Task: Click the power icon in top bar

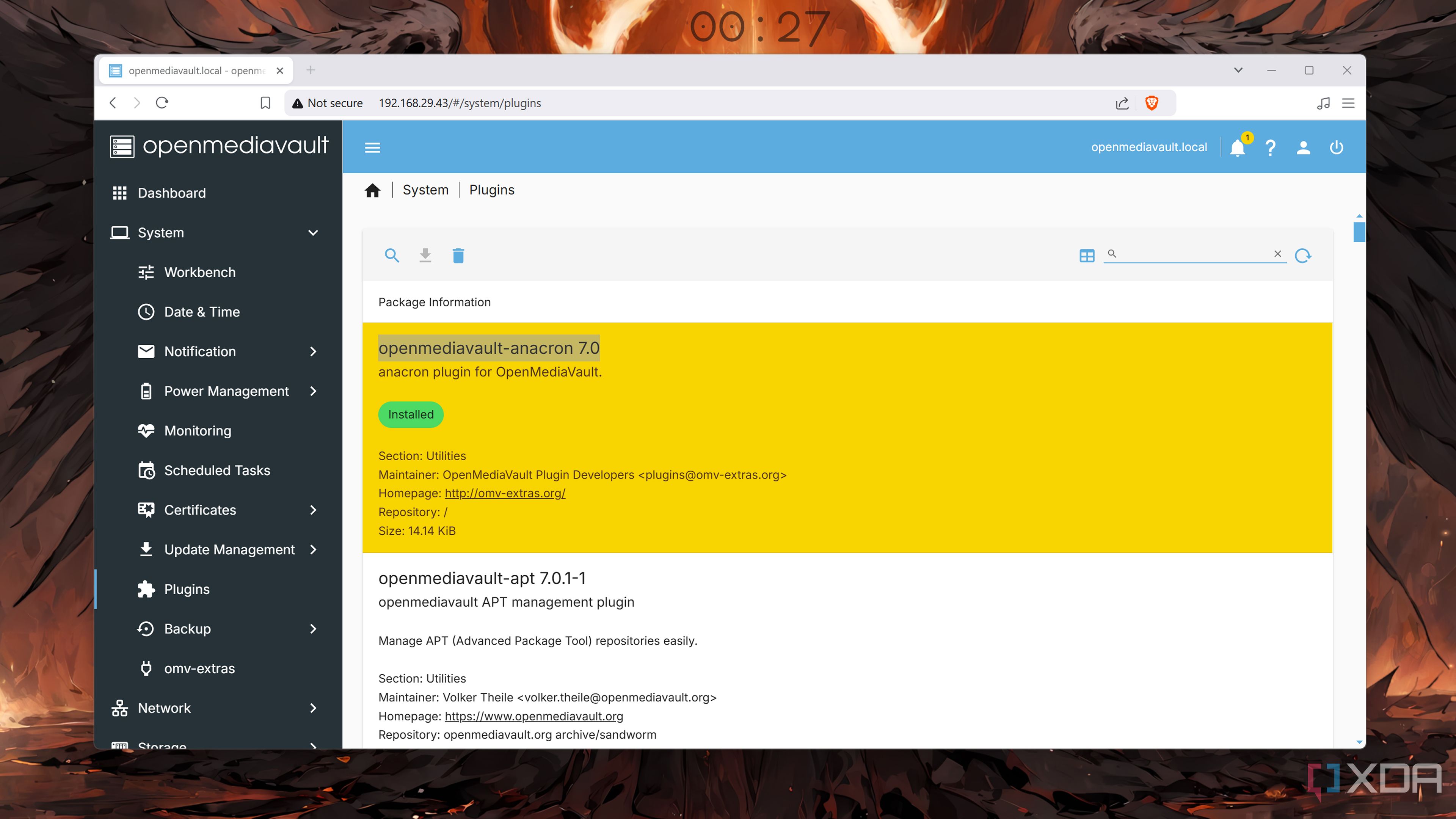Action: (x=1336, y=147)
